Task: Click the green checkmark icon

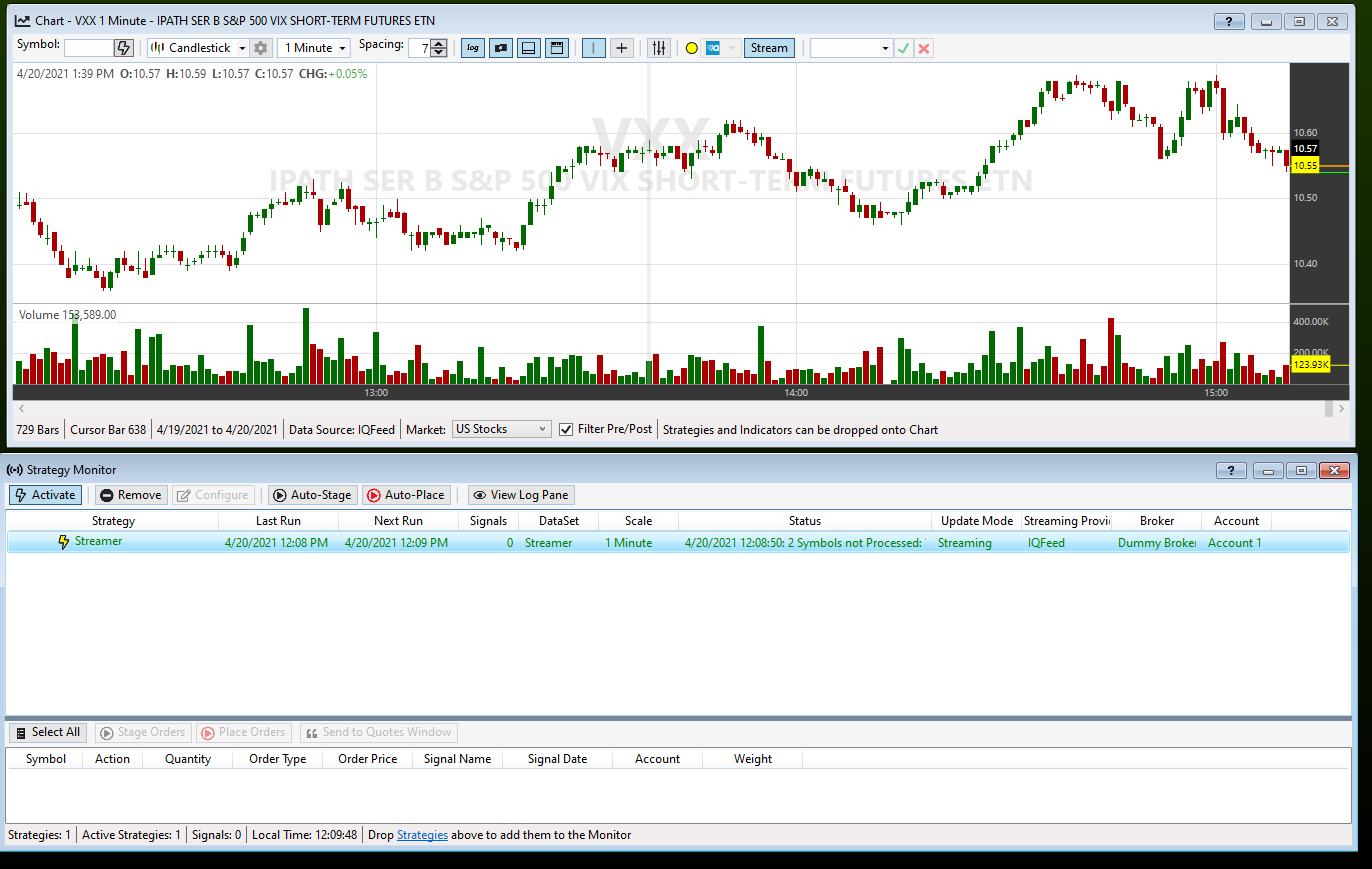Action: click(x=903, y=48)
